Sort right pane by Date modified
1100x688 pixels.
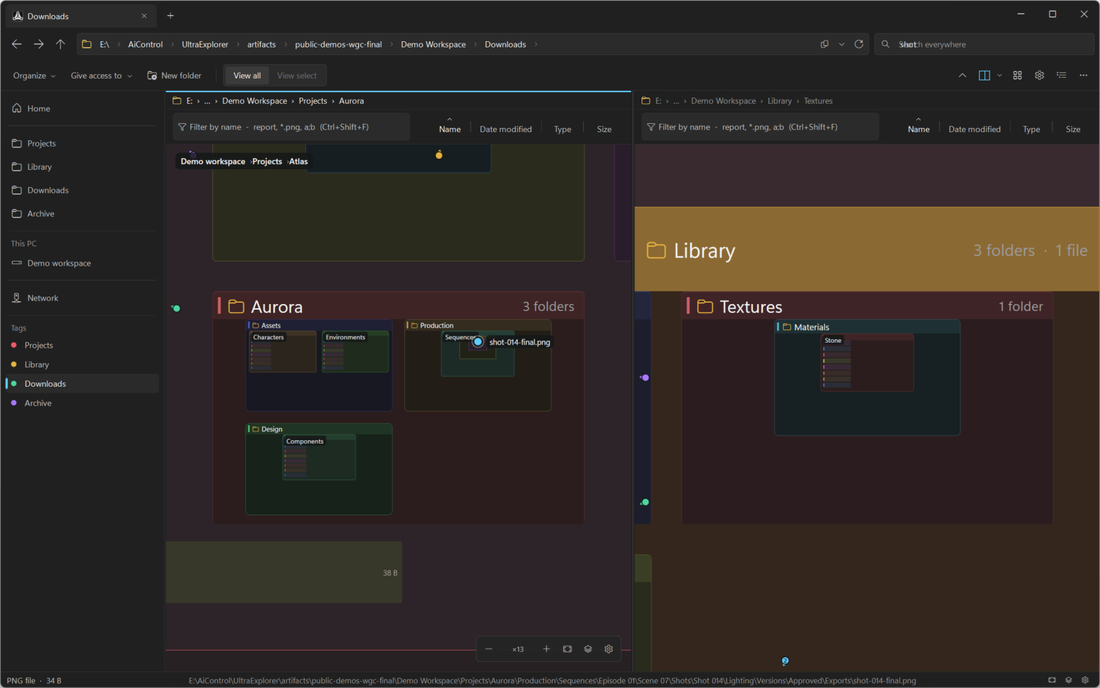tap(974, 129)
